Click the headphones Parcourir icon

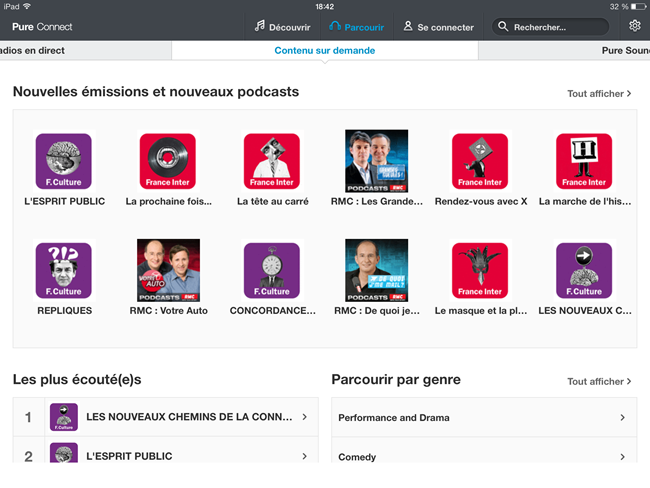[335, 26]
